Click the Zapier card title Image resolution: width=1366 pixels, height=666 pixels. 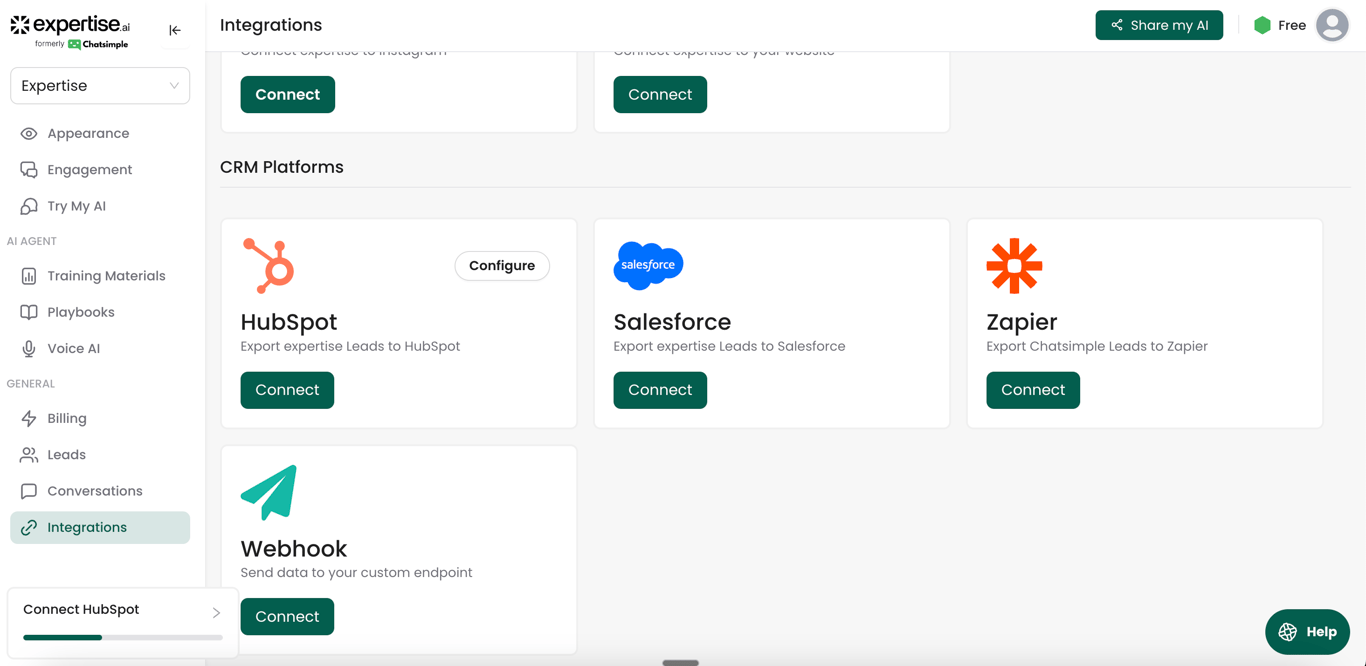pyautogui.click(x=1022, y=322)
